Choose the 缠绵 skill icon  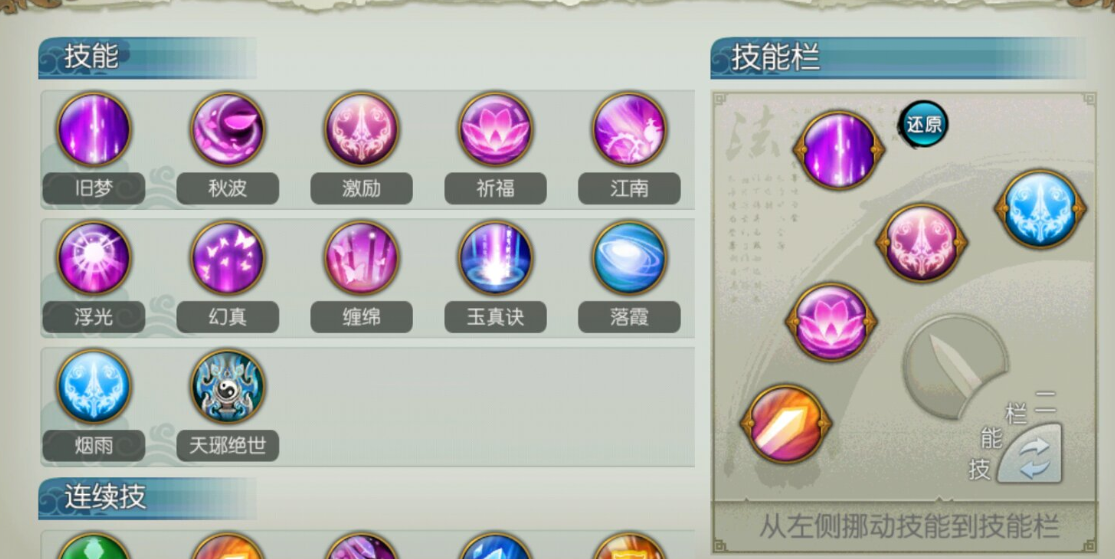tap(361, 257)
